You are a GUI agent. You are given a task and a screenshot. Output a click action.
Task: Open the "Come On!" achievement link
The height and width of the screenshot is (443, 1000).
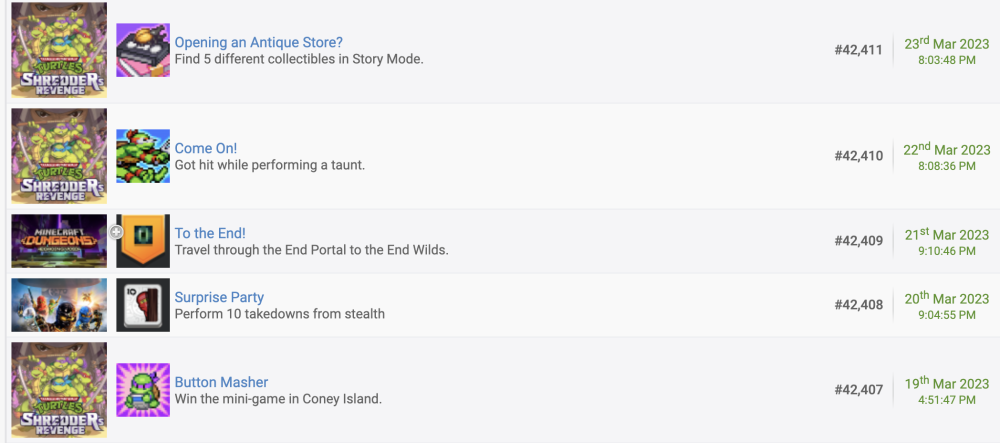[x=206, y=148]
